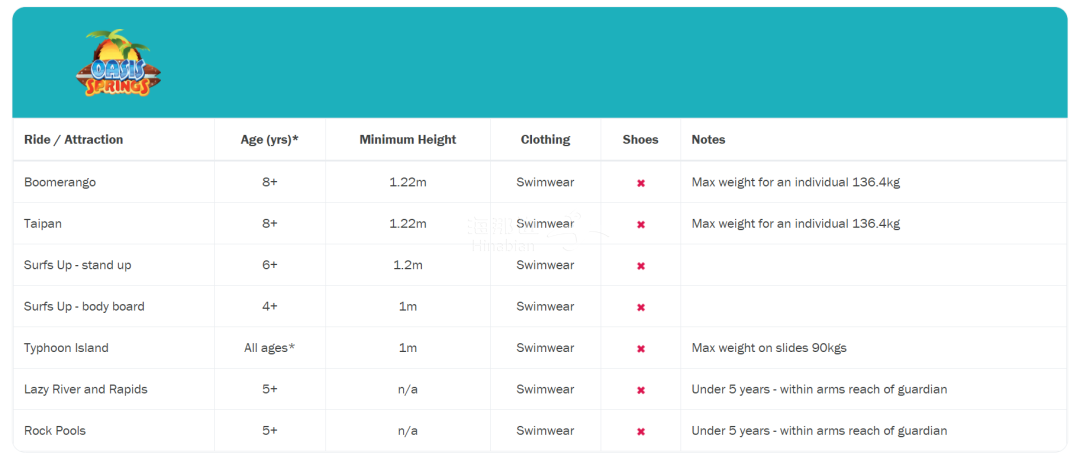Image resolution: width=1080 pixels, height=465 pixels.
Task: Click the red X for Surfs Up stand up
Action: [x=641, y=266]
